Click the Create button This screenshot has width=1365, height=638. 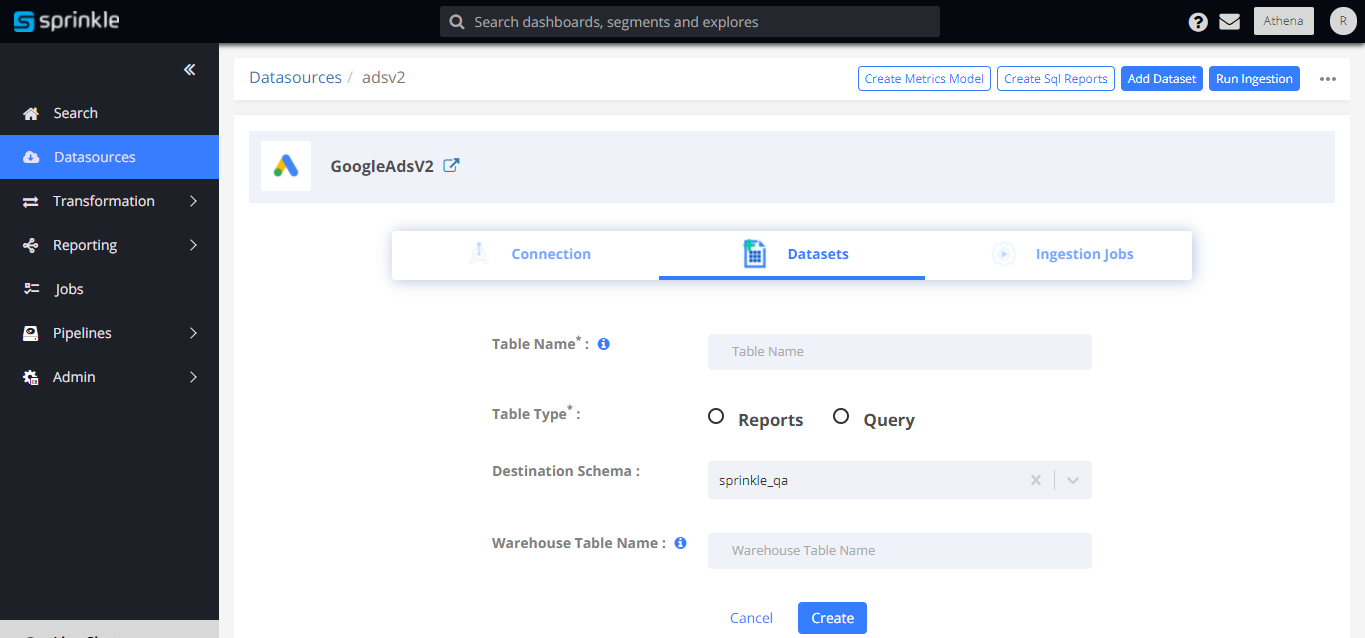click(832, 618)
